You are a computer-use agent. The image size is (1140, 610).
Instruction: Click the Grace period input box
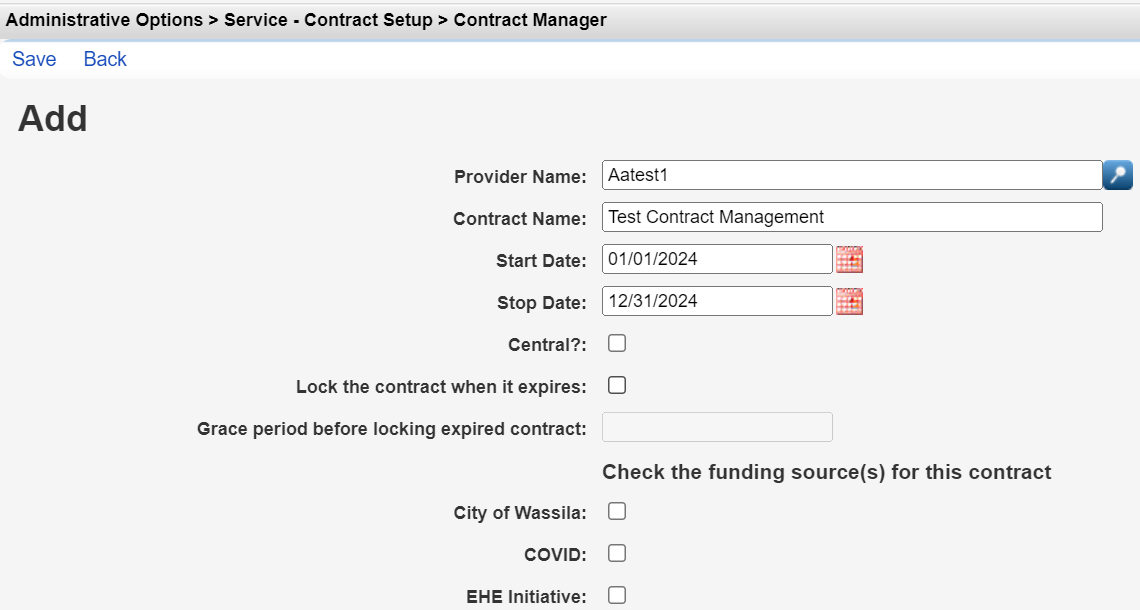click(x=717, y=428)
